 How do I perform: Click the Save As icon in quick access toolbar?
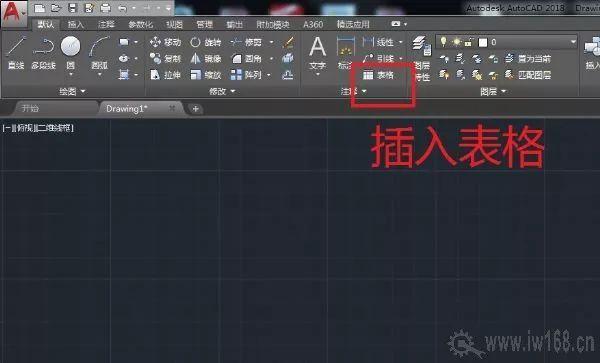(x=89, y=8)
